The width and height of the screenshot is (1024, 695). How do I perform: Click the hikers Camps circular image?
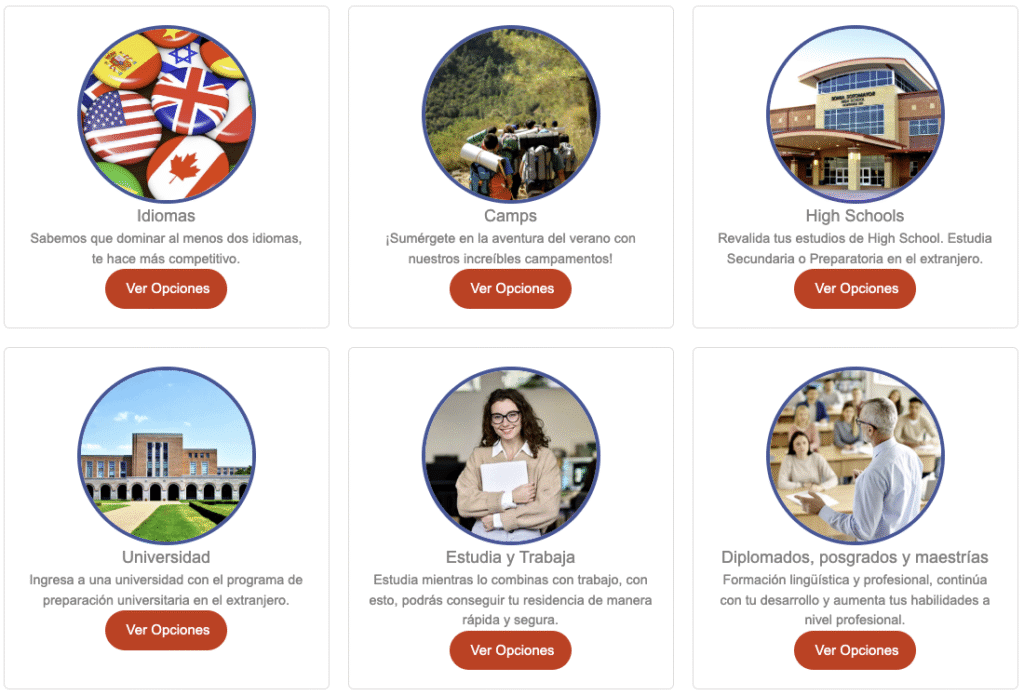(511, 114)
